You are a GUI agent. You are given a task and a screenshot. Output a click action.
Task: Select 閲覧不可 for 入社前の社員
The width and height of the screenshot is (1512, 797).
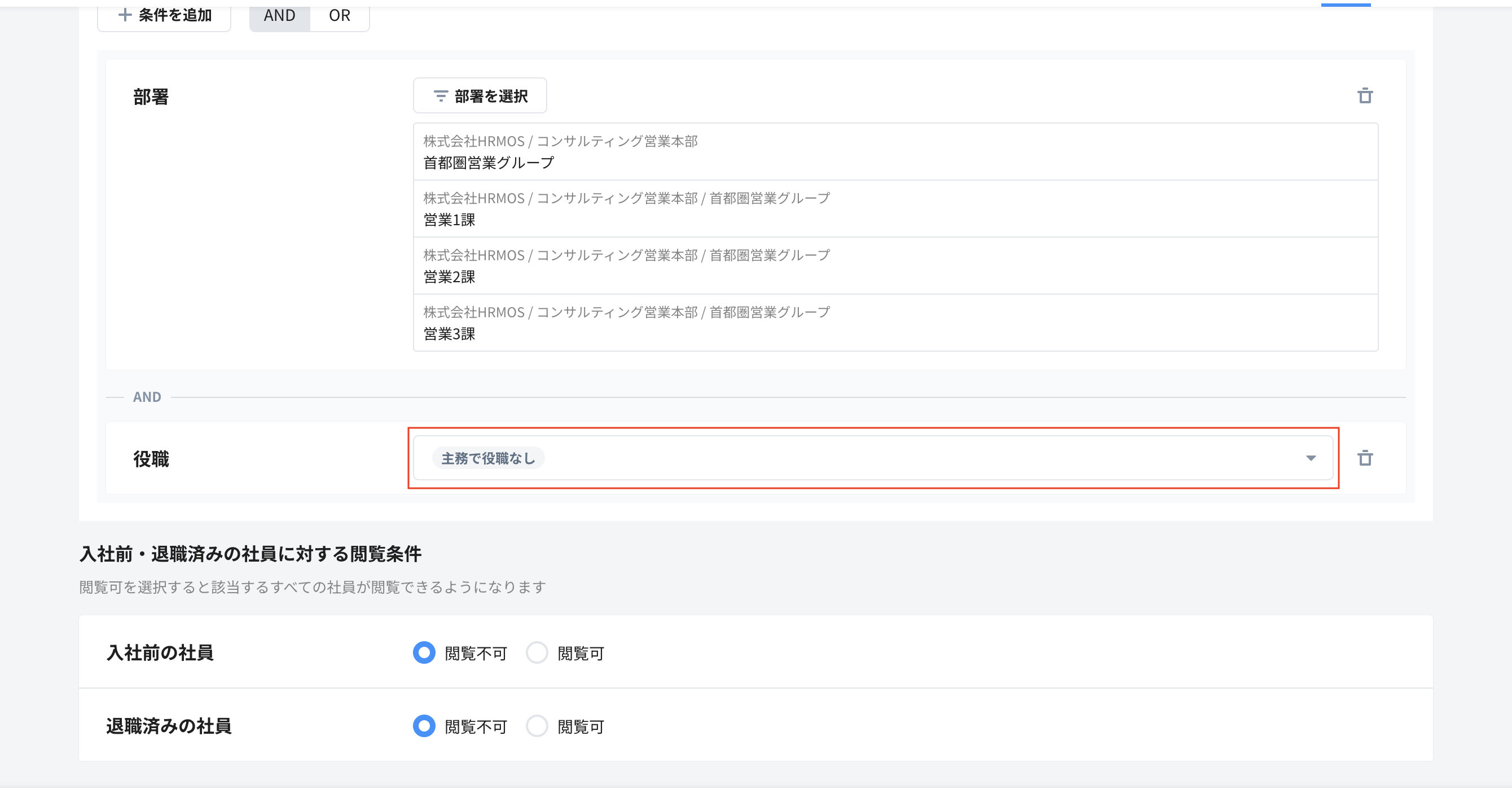click(424, 653)
